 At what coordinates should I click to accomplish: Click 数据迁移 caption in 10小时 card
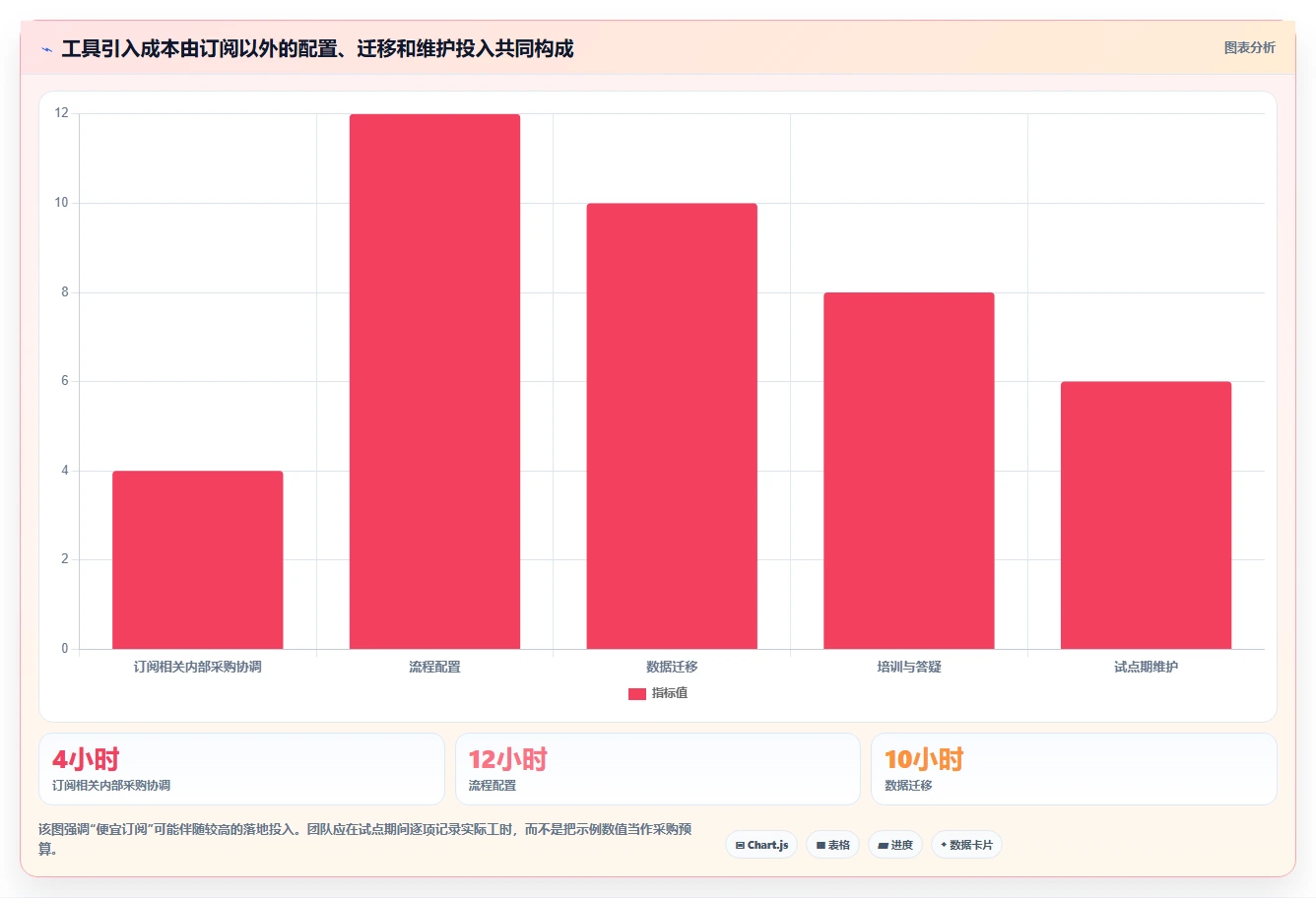[x=908, y=786]
